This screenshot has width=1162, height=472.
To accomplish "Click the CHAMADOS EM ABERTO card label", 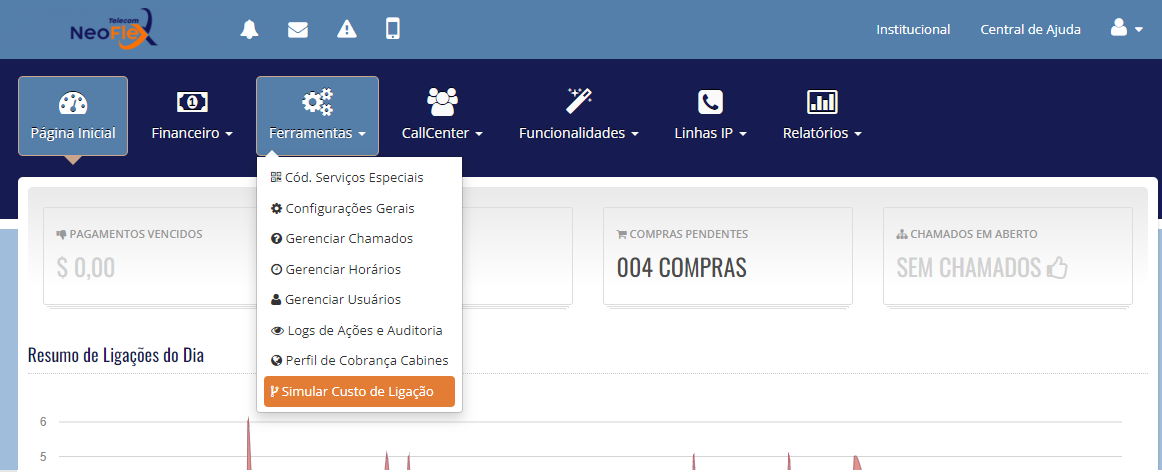I will coord(973,234).
